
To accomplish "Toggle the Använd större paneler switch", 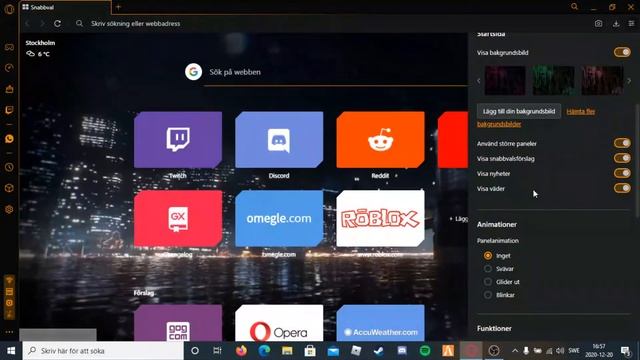I will point(622,143).
